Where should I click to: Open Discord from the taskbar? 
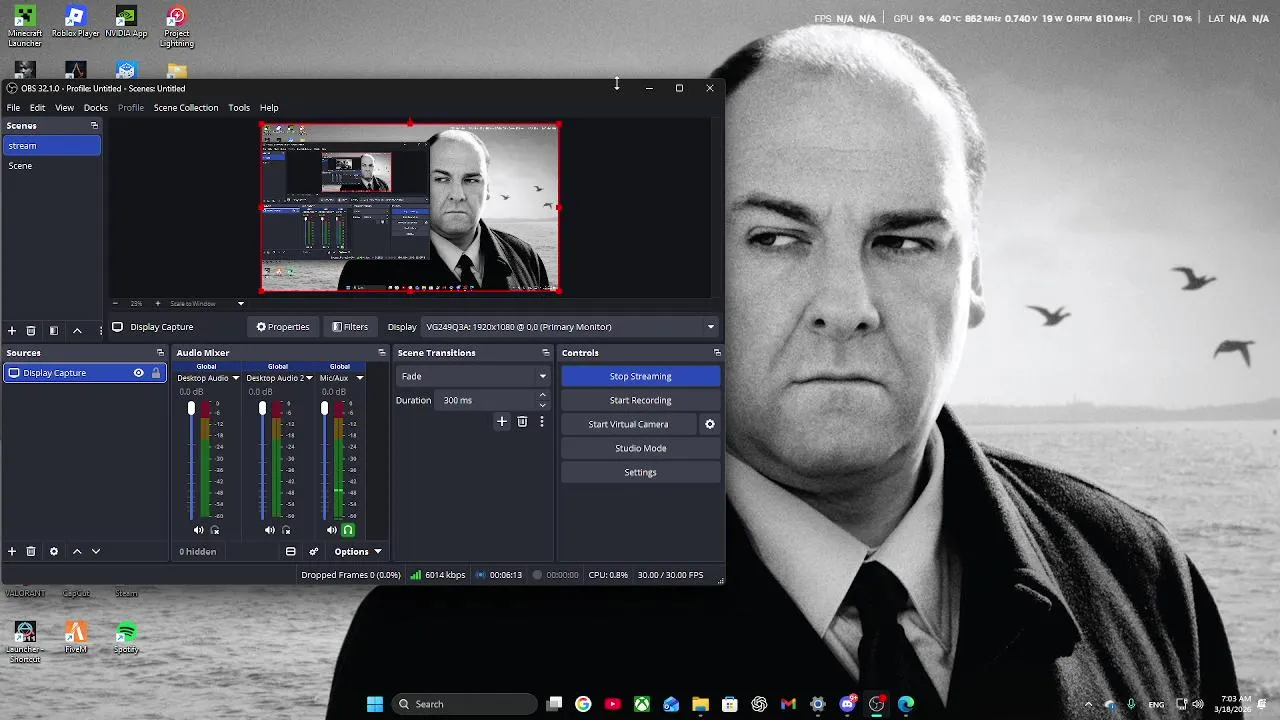[847, 704]
